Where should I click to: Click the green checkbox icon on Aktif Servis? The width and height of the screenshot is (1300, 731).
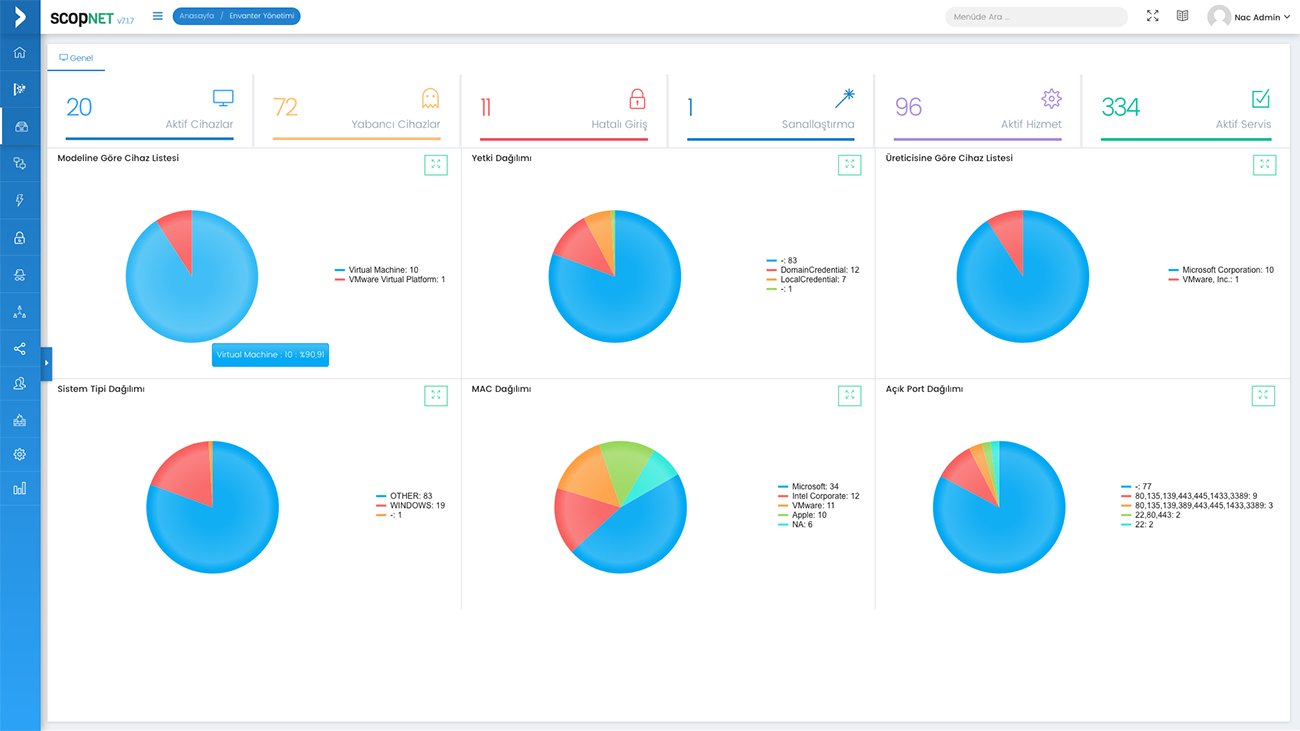point(1261,98)
